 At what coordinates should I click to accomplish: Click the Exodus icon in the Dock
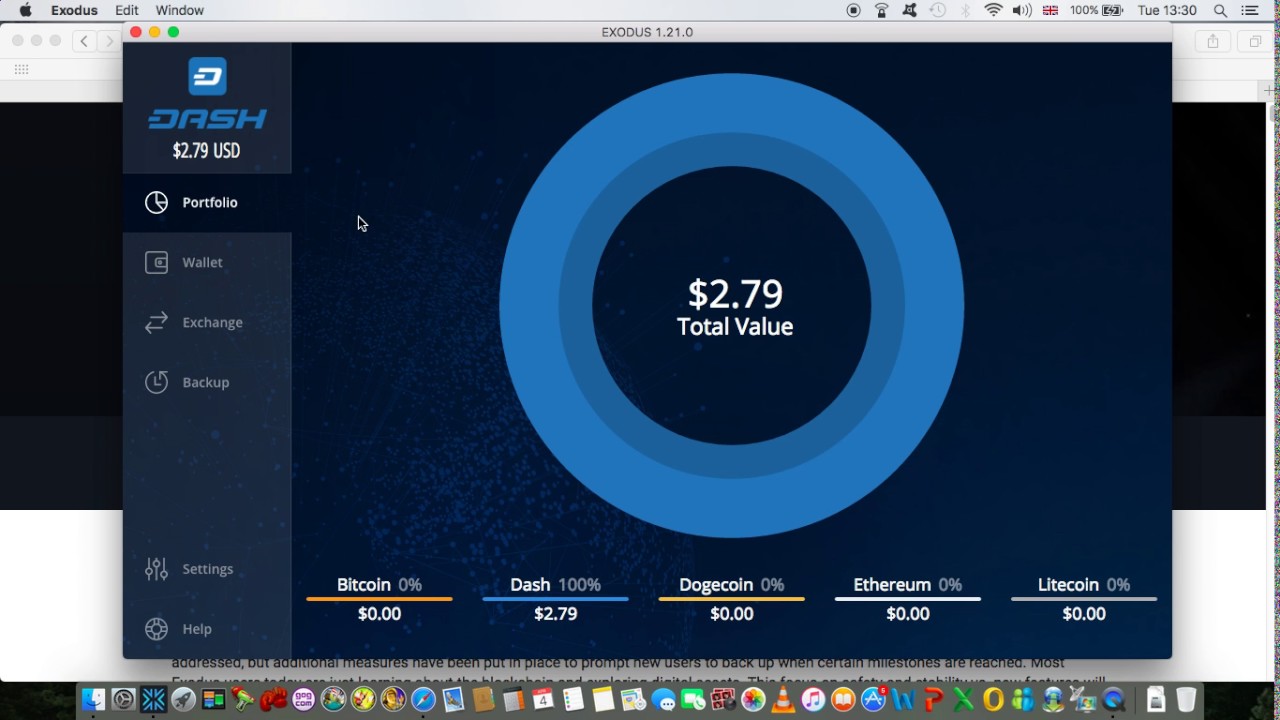tap(153, 699)
